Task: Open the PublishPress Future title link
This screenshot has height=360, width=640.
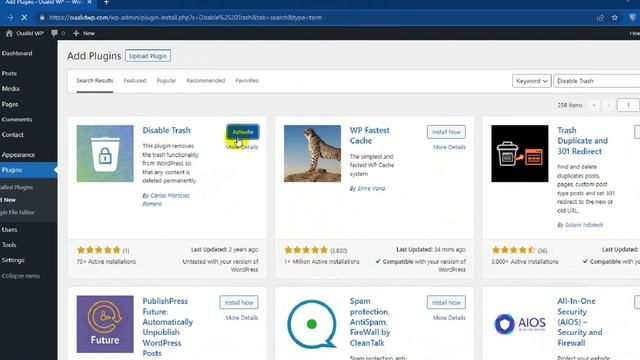Action: [167, 327]
